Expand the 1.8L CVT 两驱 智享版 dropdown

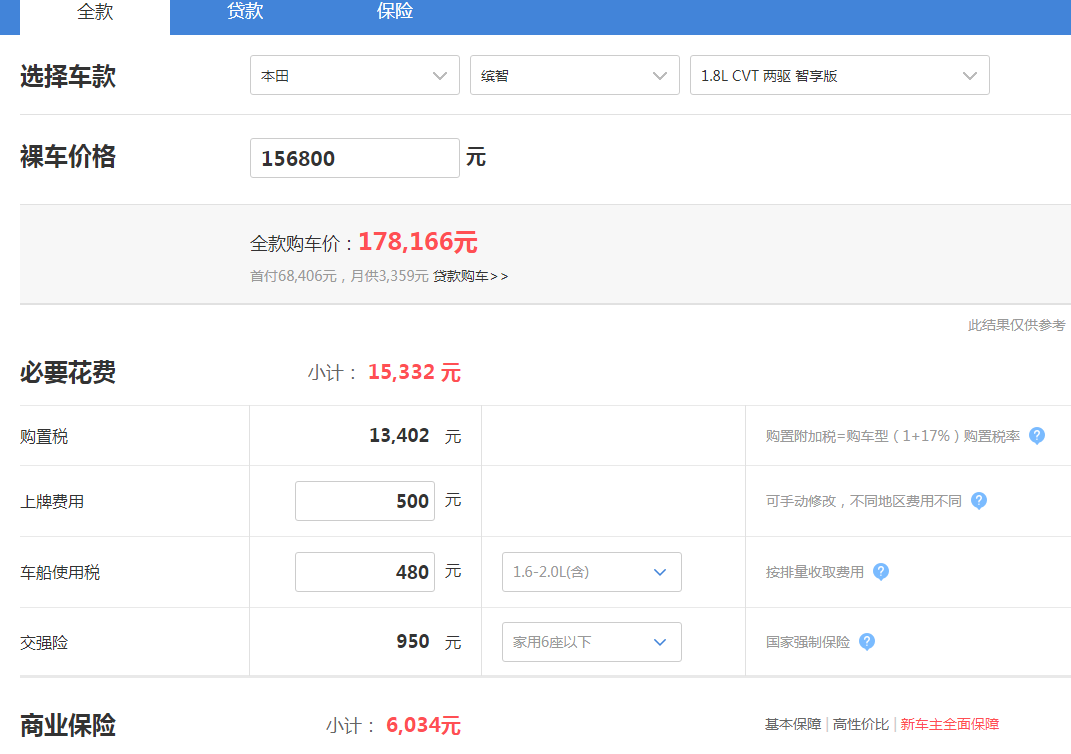coord(839,75)
